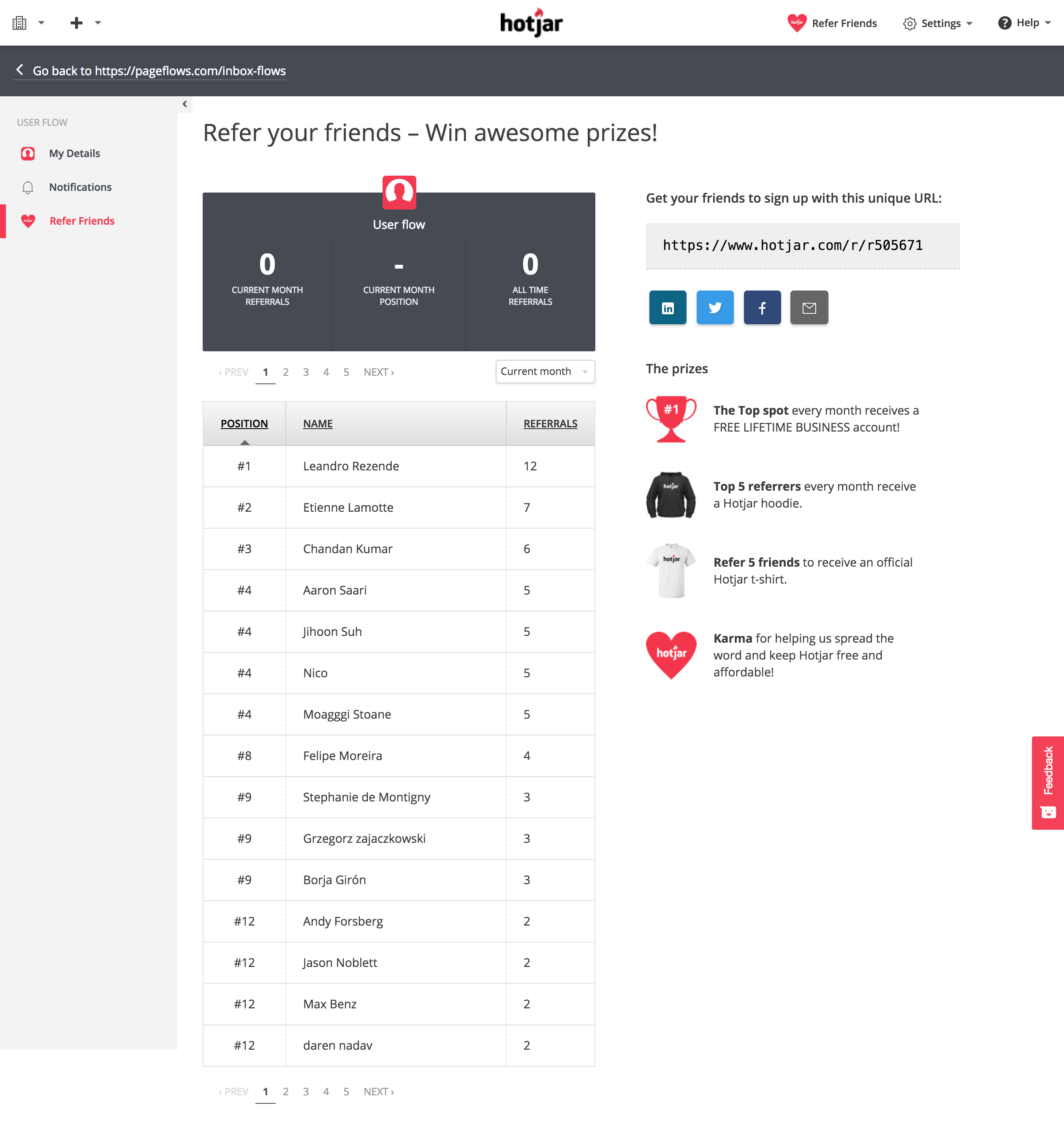The height and width of the screenshot is (1146, 1064).
Task: Click the Hotjar Karma heart icon
Action: tap(671, 655)
